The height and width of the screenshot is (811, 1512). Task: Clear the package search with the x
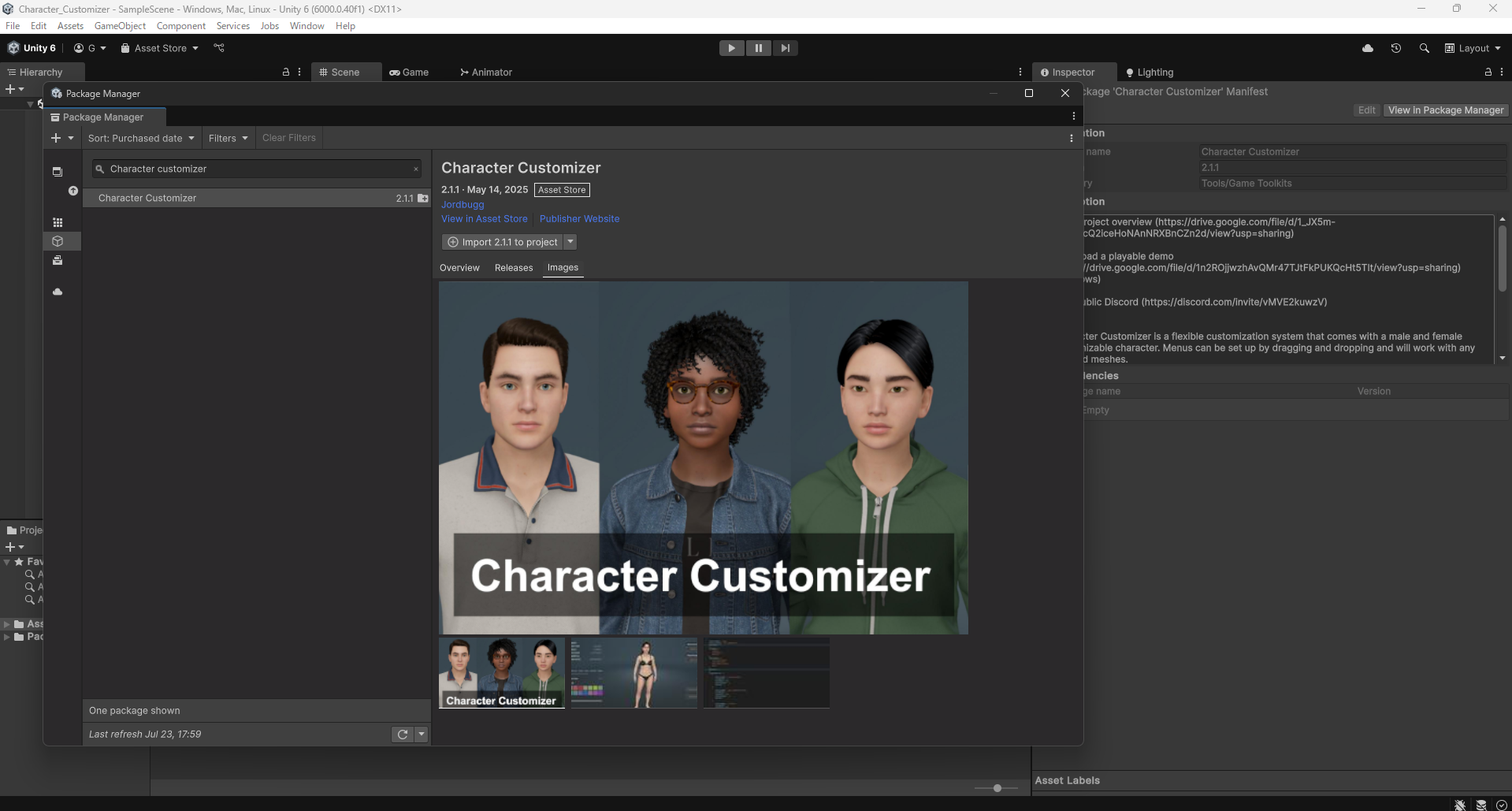coord(416,169)
